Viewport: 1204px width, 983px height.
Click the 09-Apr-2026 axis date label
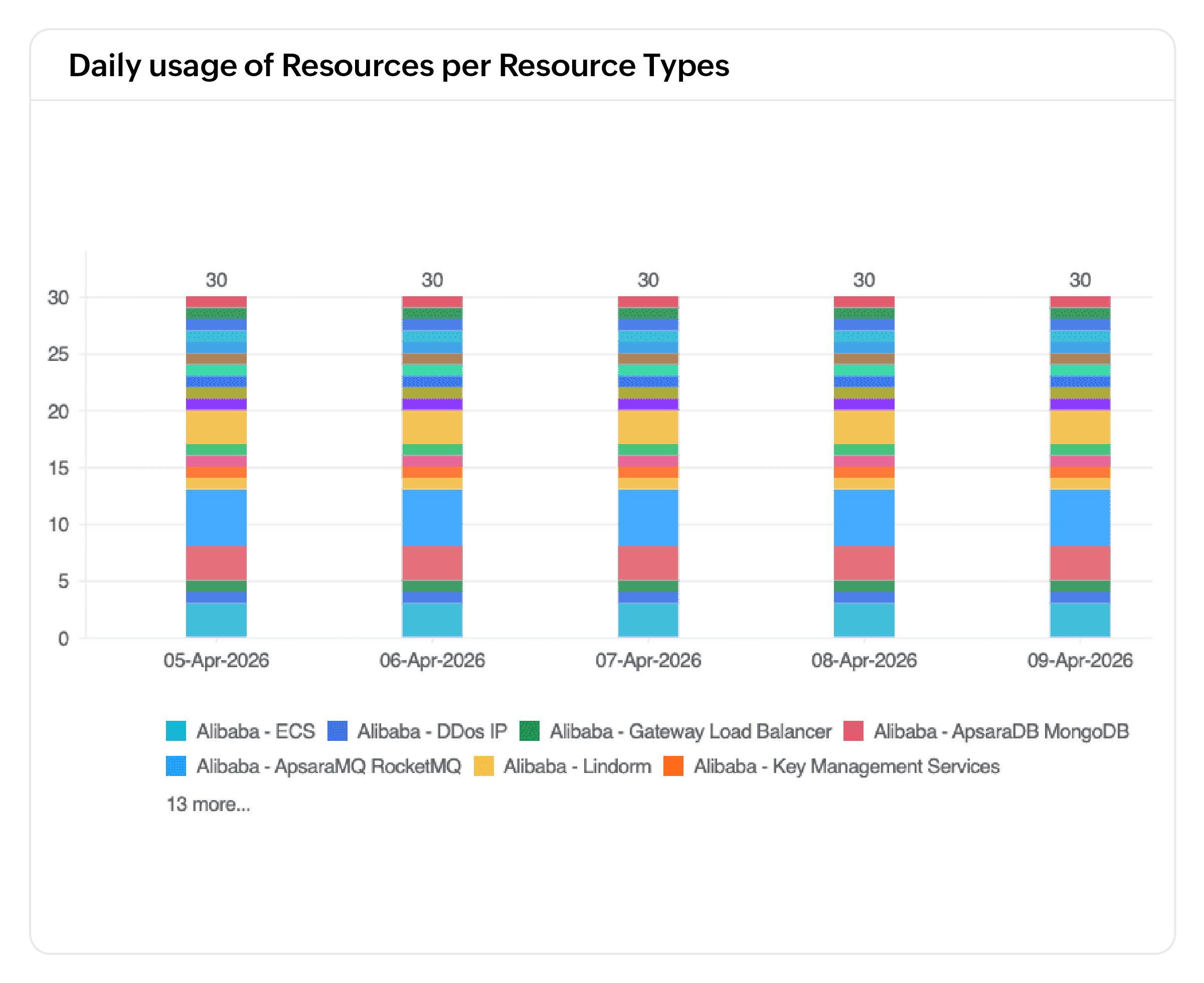point(1080,660)
